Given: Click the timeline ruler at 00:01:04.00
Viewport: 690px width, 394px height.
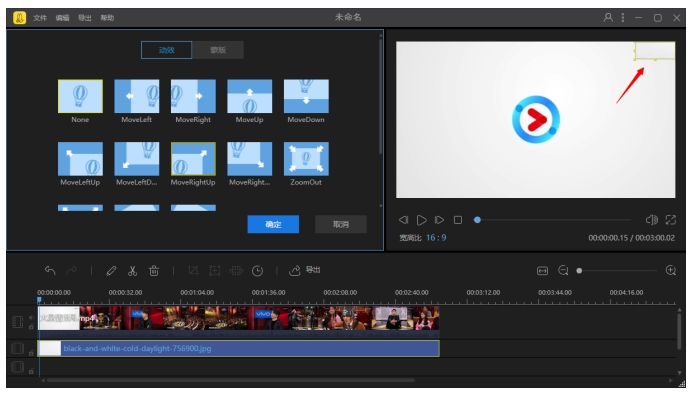Looking at the screenshot, I should (x=197, y=293).
